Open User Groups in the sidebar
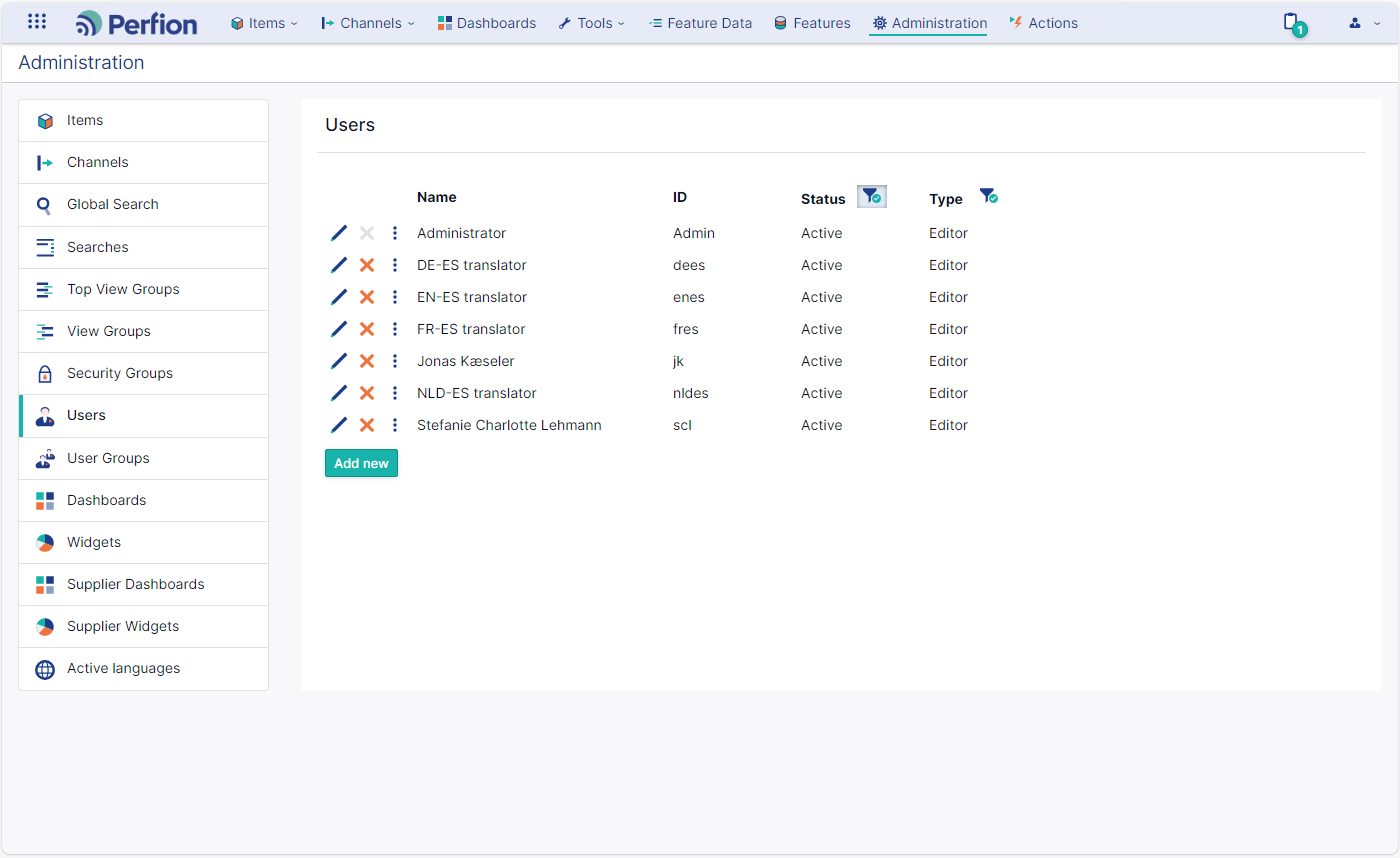Viewport: 1400px width, 858px height. (x=144, y=458)
